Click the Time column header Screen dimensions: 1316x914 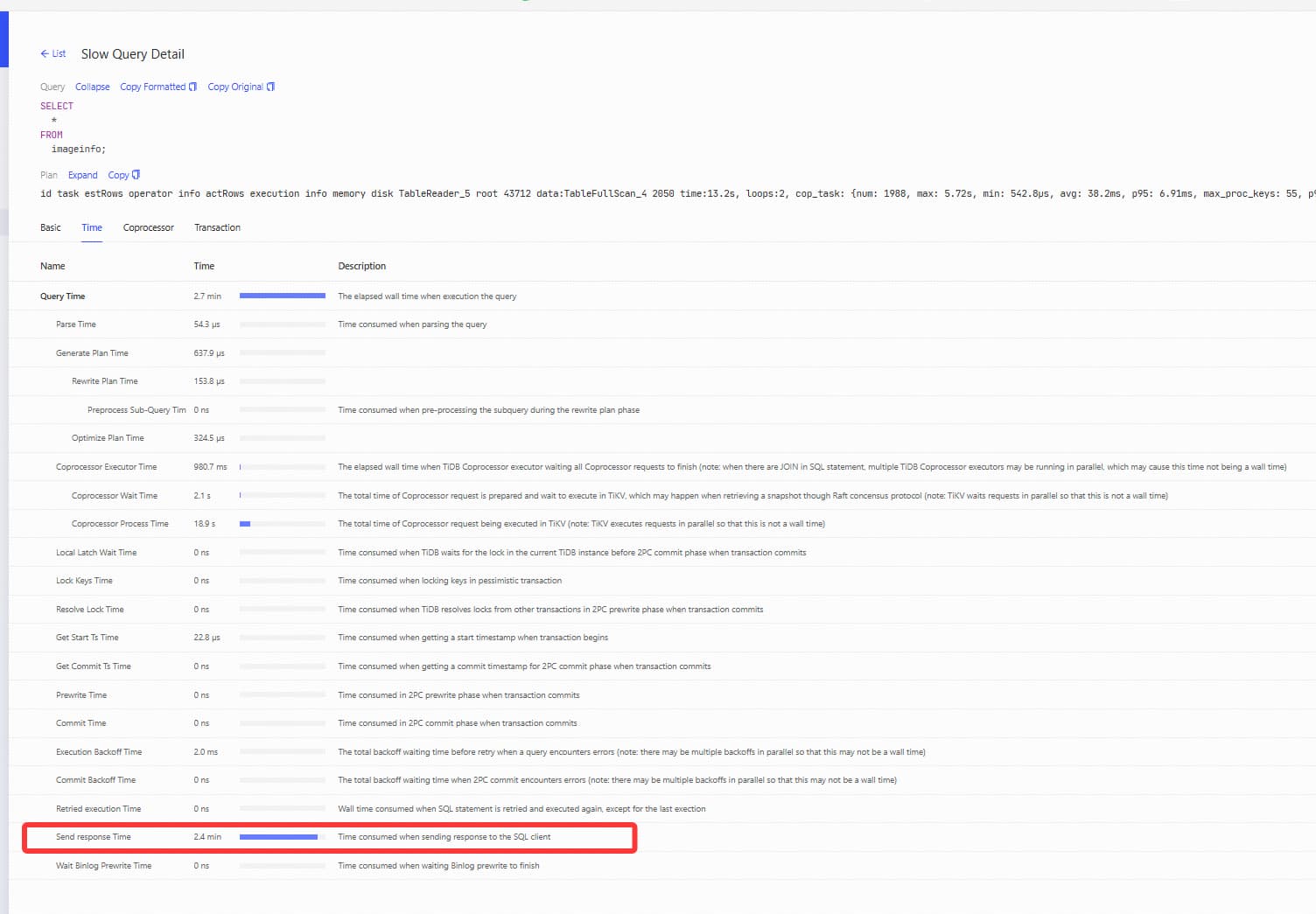[204, 266]
